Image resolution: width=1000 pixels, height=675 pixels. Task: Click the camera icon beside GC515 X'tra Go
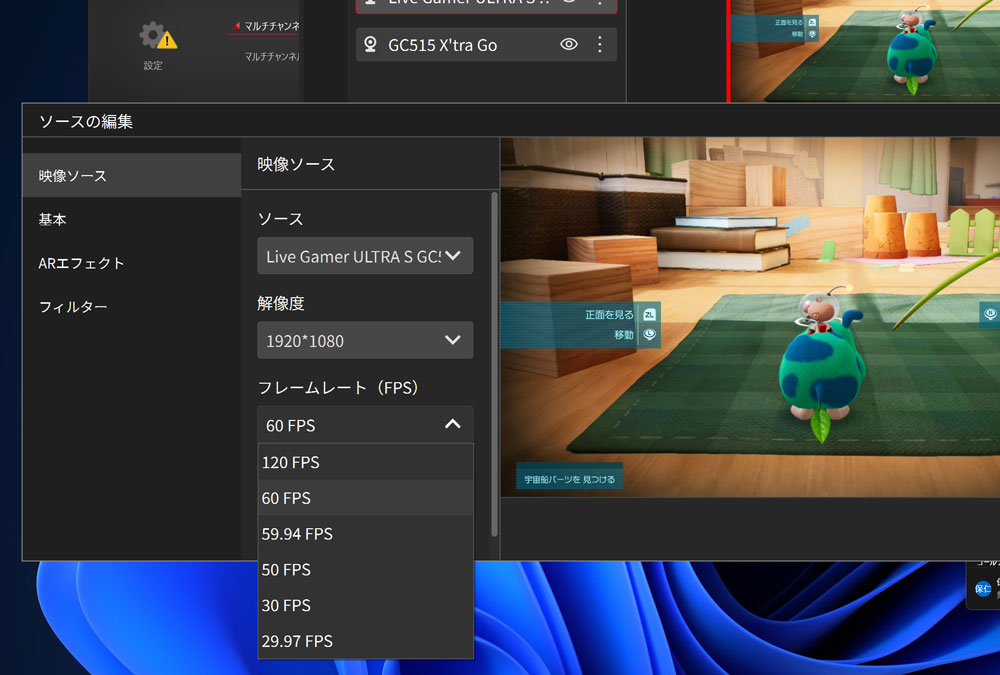tap(369, 44)
